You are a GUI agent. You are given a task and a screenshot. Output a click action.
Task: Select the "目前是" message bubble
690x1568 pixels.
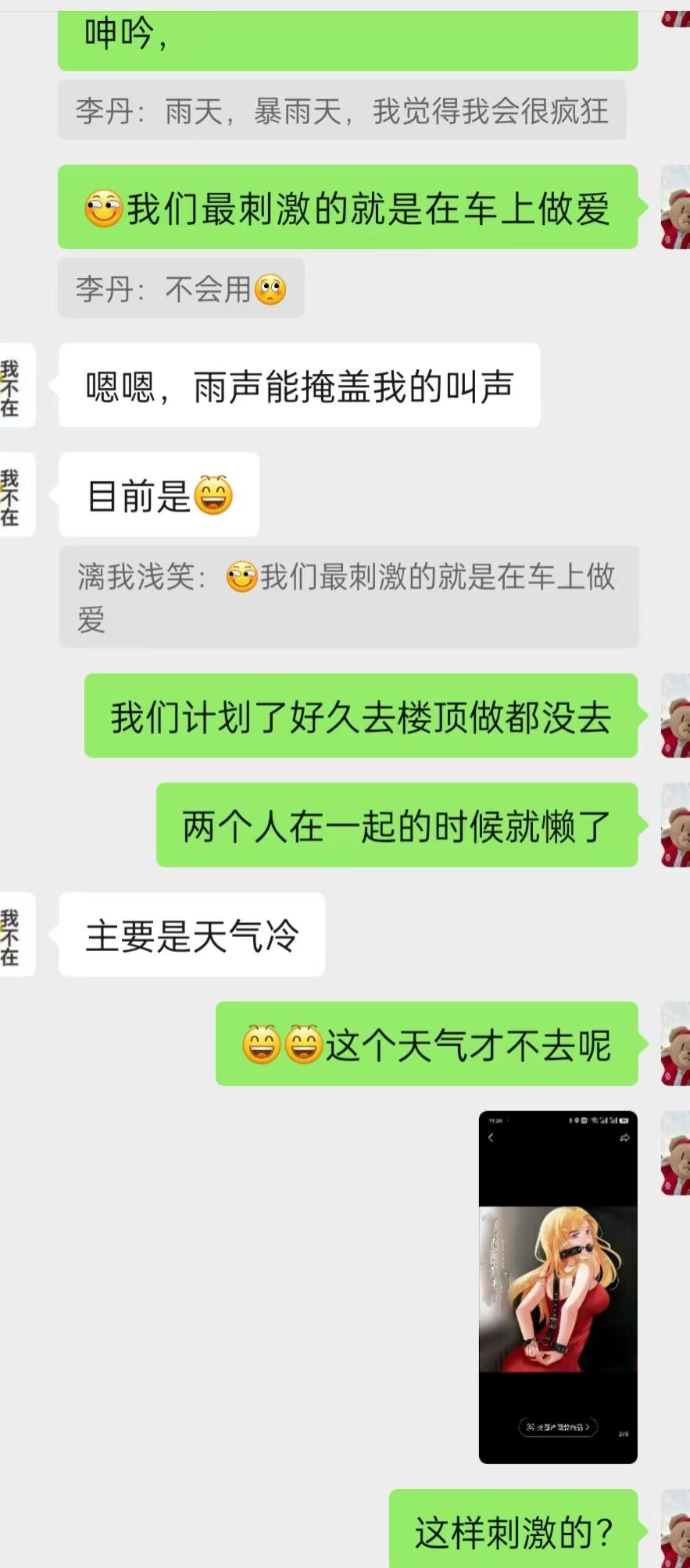159,494
